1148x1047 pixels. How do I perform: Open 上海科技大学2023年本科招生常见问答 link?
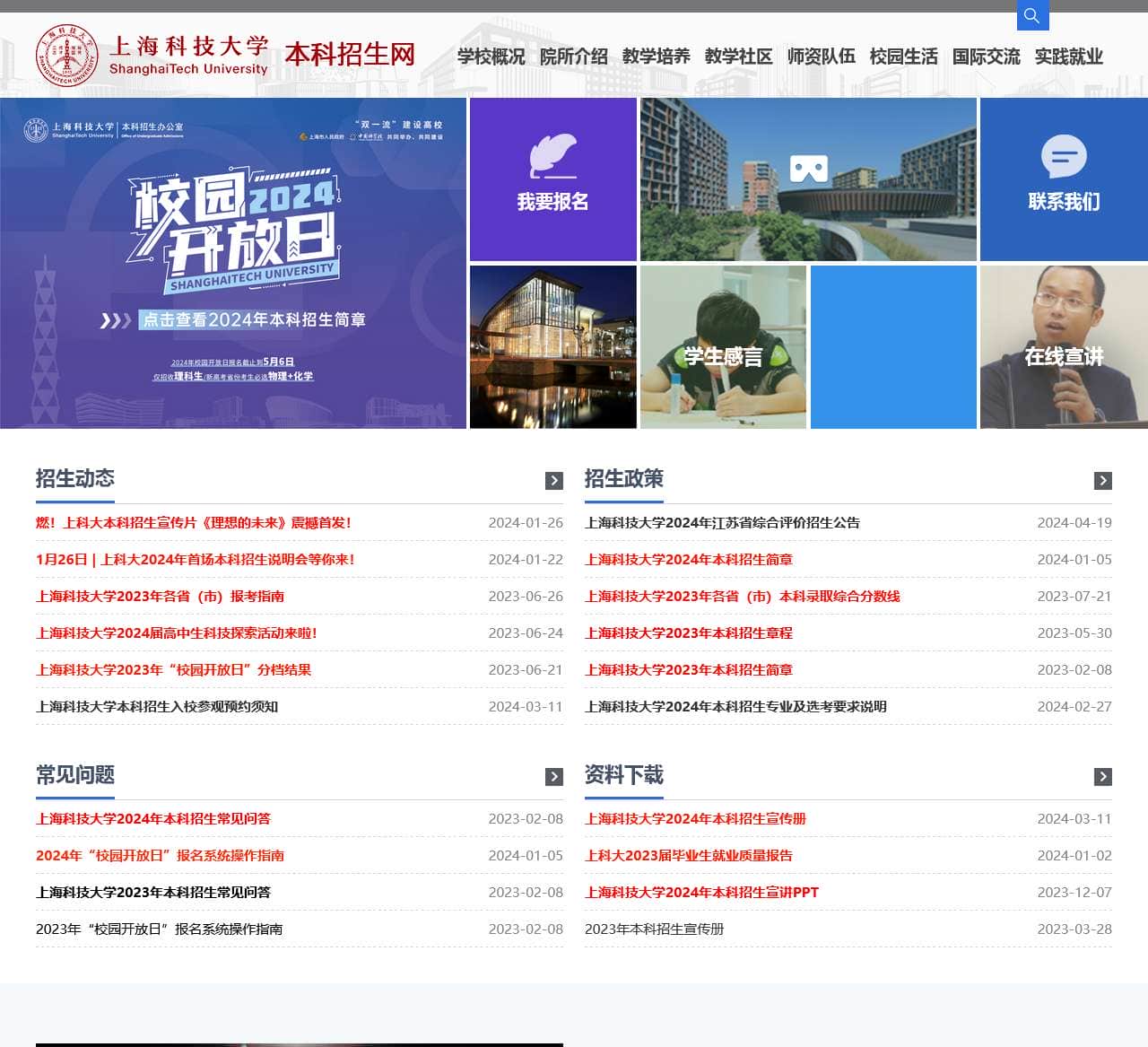point(153,893)
